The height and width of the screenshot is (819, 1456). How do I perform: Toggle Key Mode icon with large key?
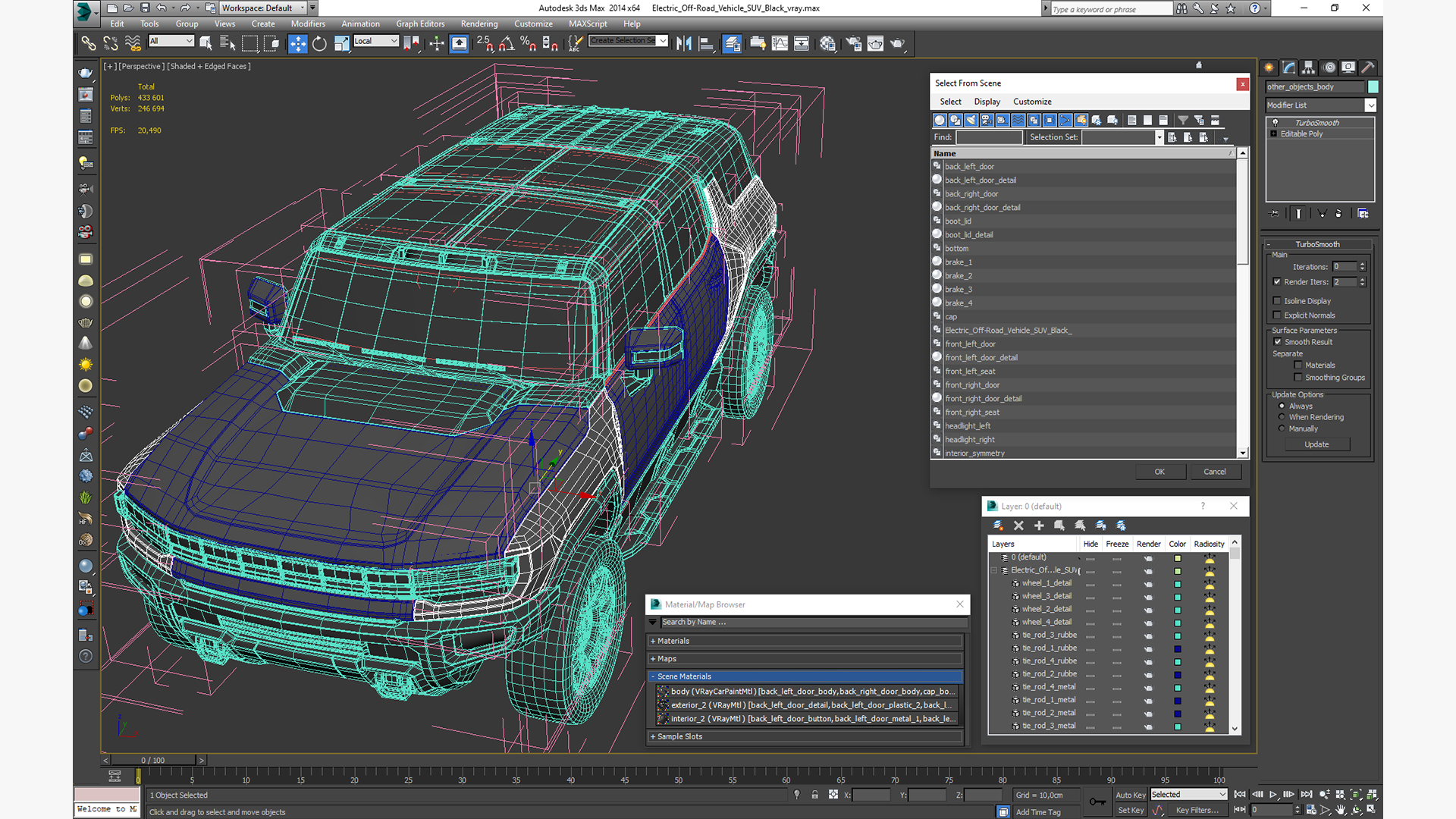1097,802
